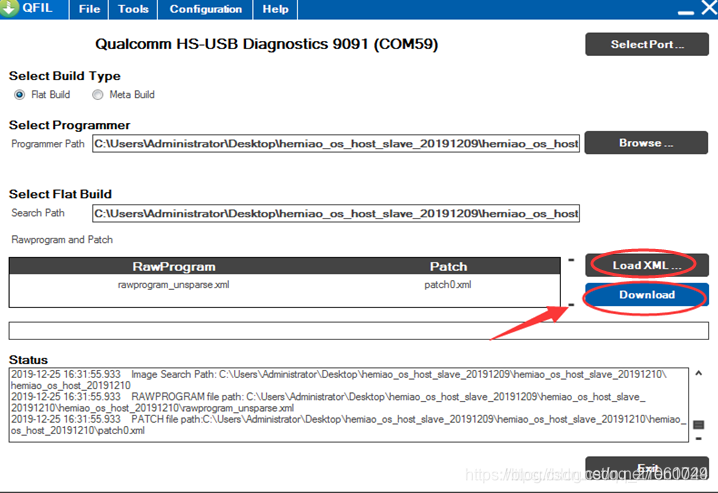Minimize the QFIL window
Screen dimensions: 718x493
click(x=685, y=13)
